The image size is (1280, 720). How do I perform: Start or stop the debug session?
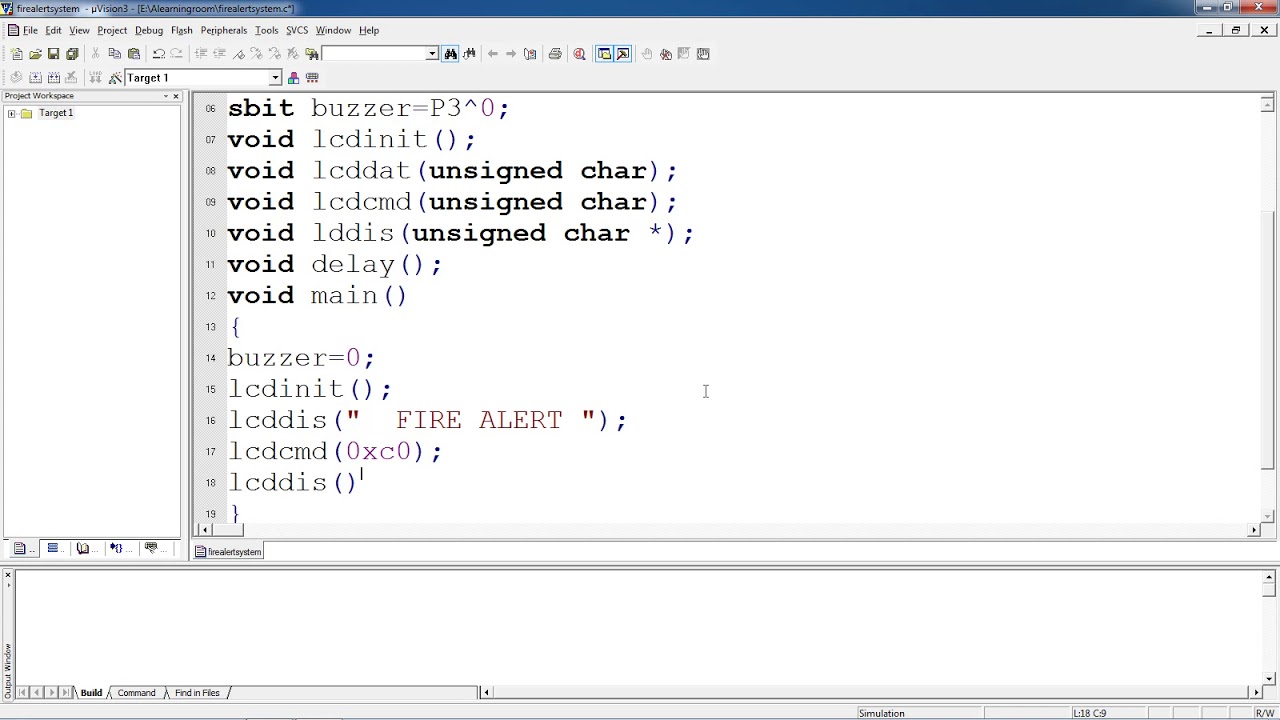click(x=579, y=54)
